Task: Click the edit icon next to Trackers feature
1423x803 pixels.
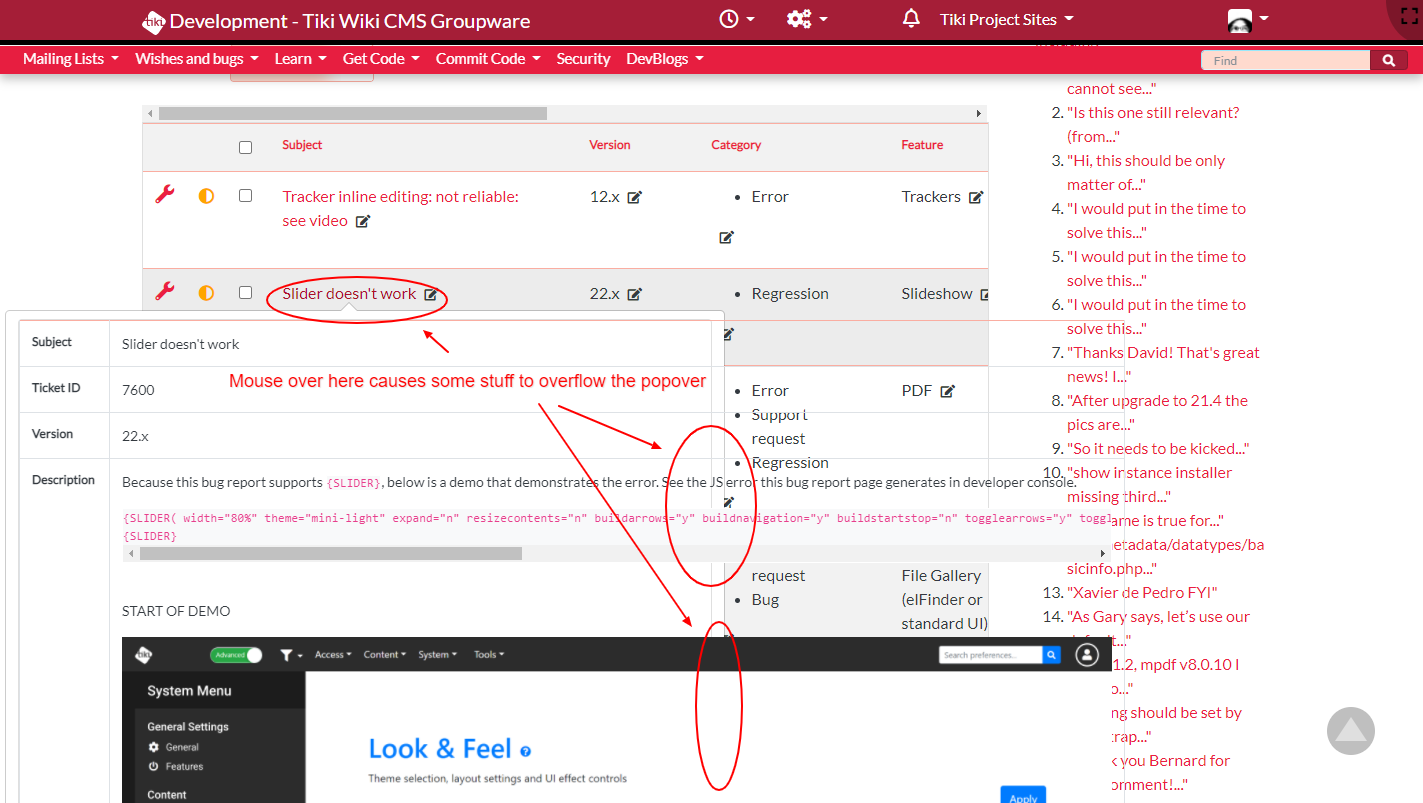Action: 976,197
